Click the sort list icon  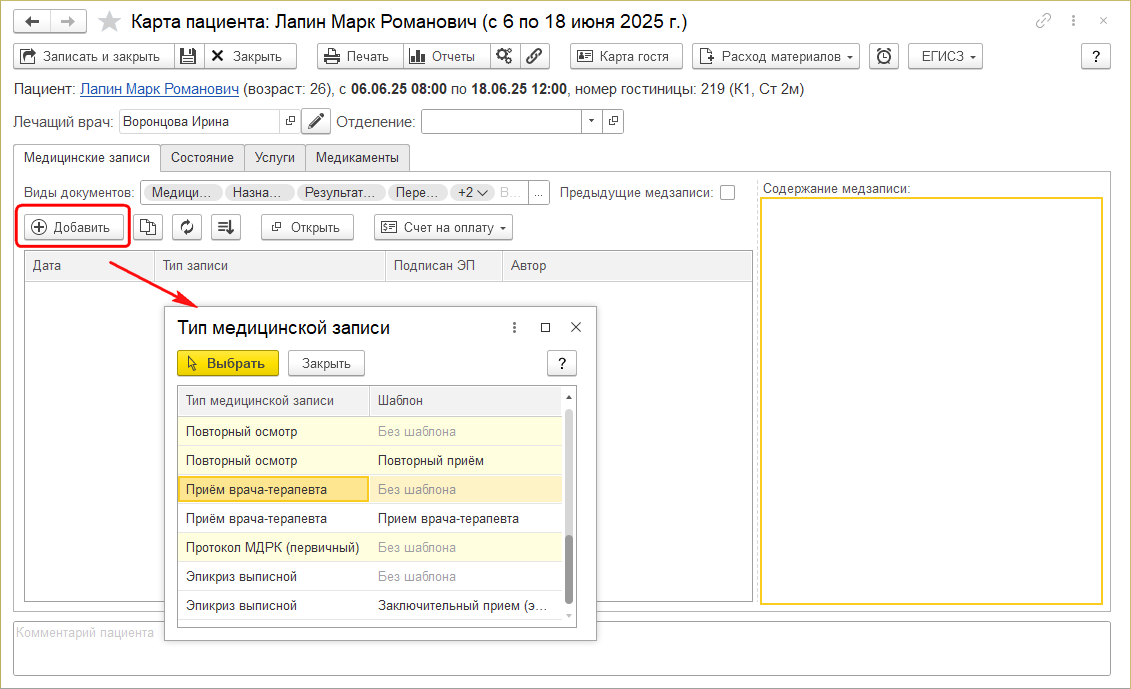pyautogui.click(x=226, y=228)
